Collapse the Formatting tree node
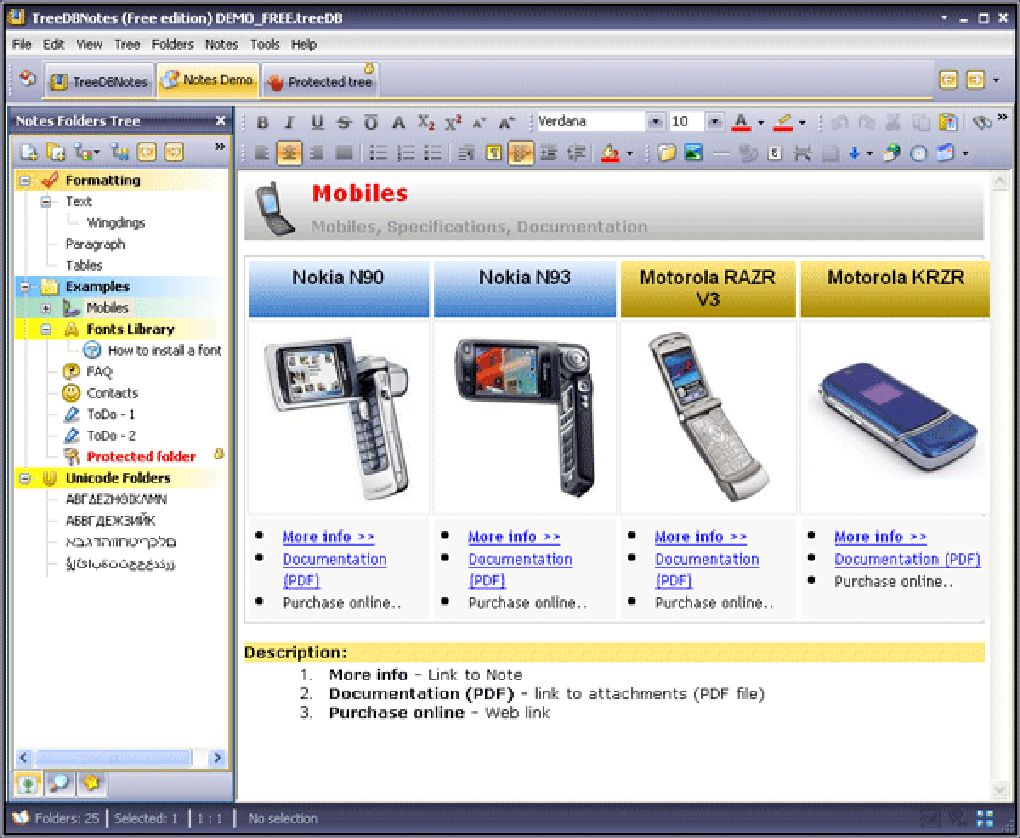Image resolution: width=1020 pixels, height=838 pixels. 25,180
